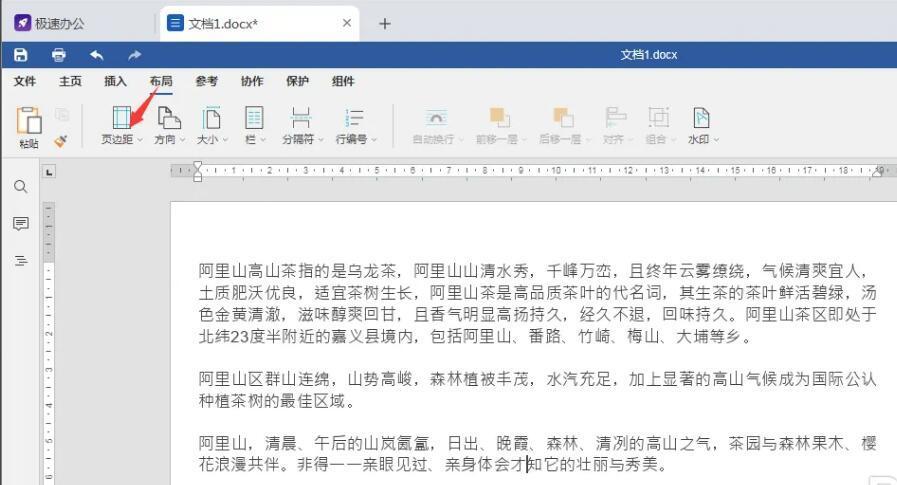897x485 pixels.
Task: Click the 前移一层 dropdown arrow
Action: (x=523, y=140)
